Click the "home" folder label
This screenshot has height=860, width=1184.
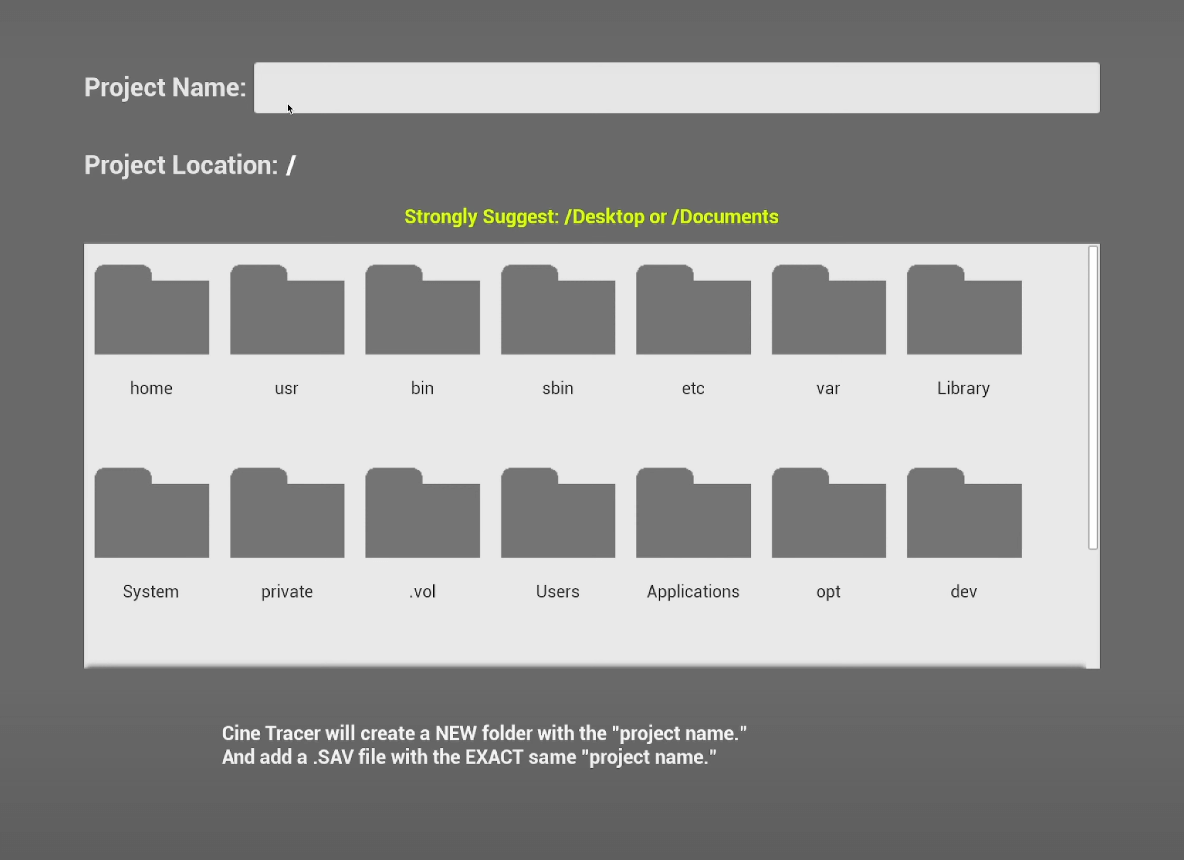click(151, 388)
